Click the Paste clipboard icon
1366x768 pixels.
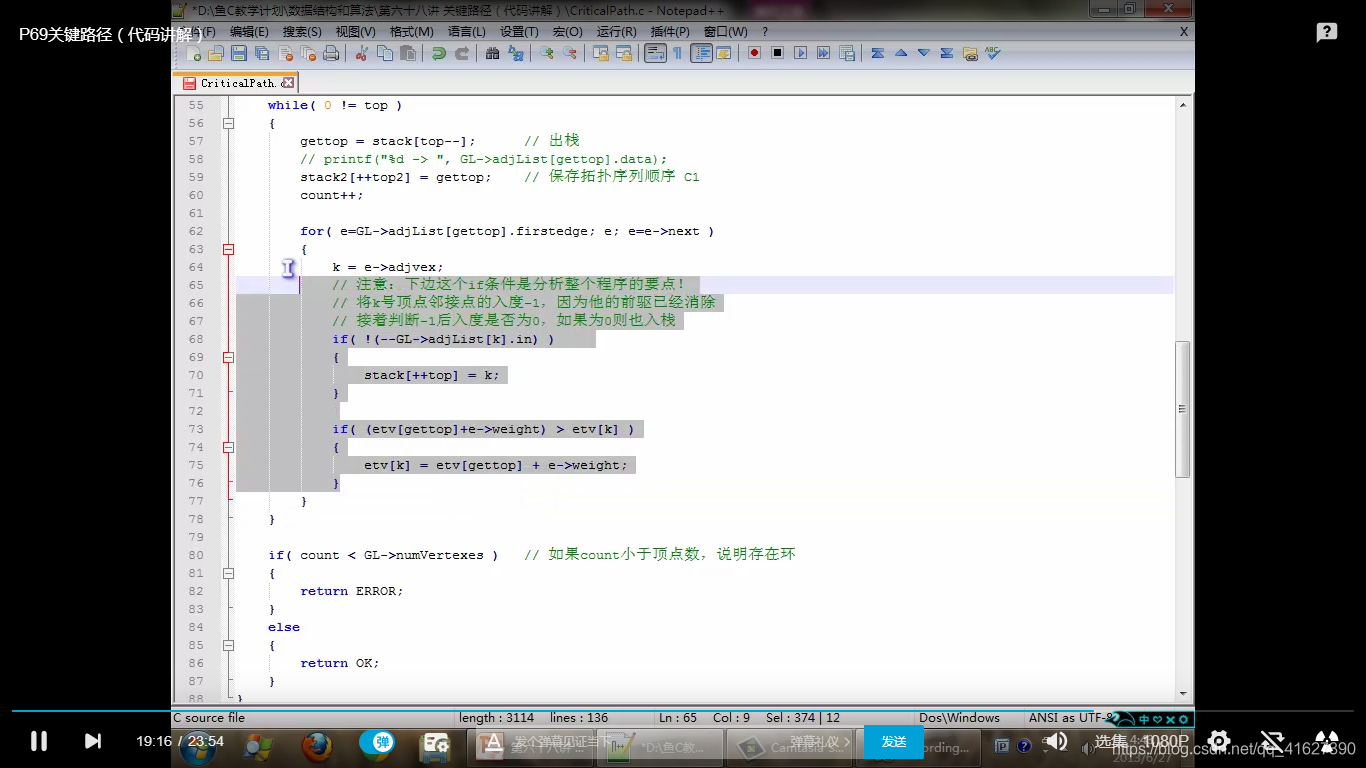(408, 53)
